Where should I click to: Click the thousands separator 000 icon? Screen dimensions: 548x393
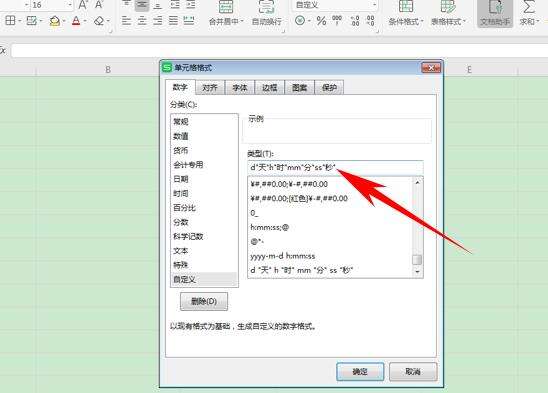pyautogui.click(x=337, y=20)
